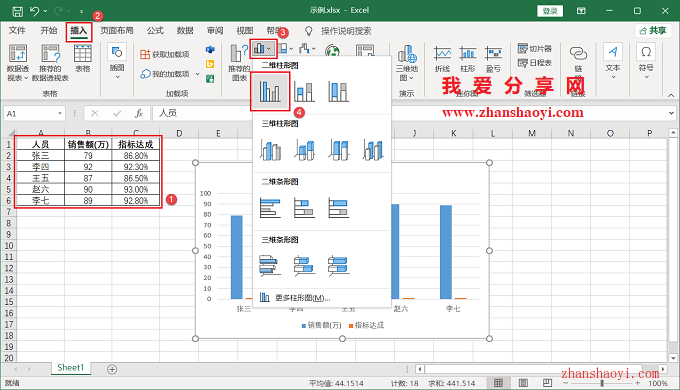Image resolution: width=680 pixels, height=390 pixels.
Task: Insert a 数据透视表 pivot table
Action: click(x=18, y=63)
